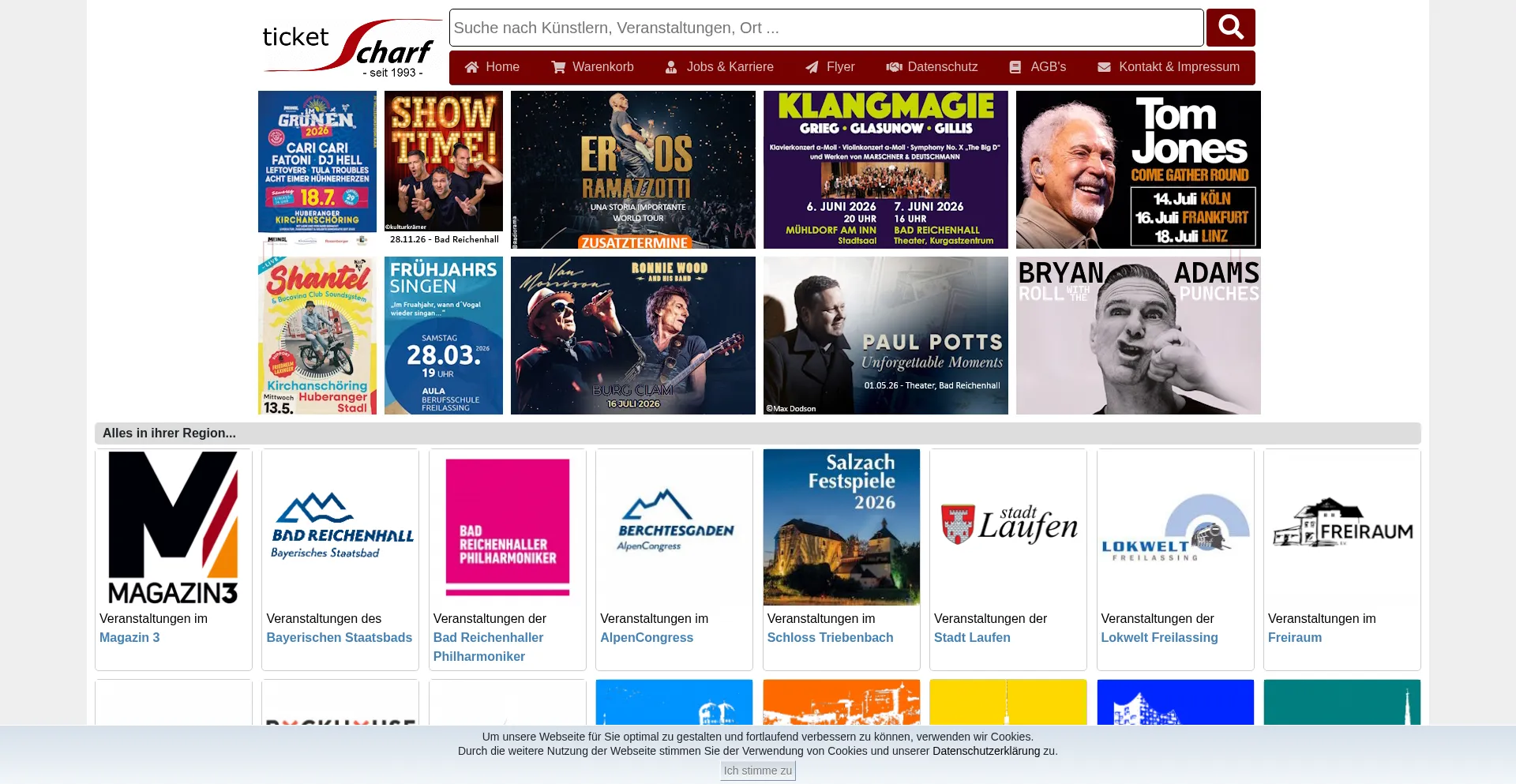Click the search field for artists and events
The height and width of the screenshot is (784, 1516).
826,28
